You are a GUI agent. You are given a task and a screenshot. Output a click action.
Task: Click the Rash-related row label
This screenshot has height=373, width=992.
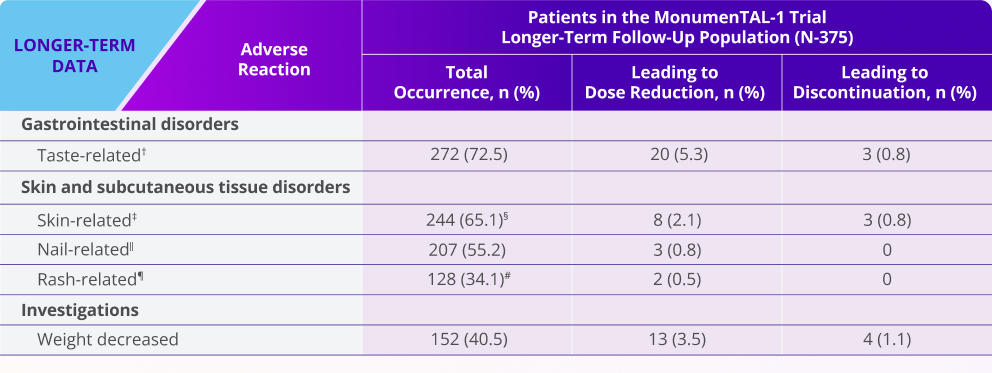[88, 279]
